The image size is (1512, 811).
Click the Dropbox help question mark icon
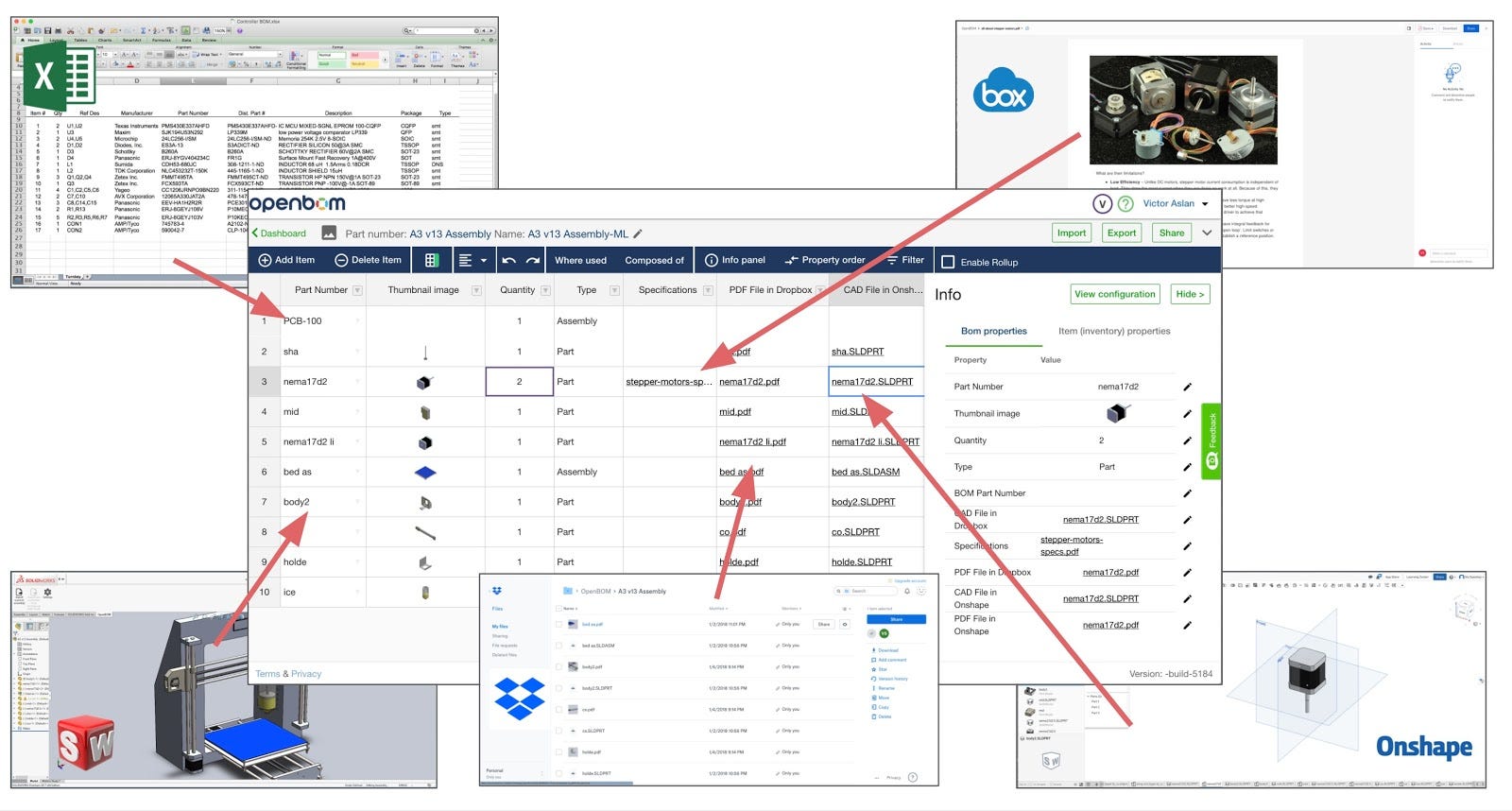click(913, 777)
